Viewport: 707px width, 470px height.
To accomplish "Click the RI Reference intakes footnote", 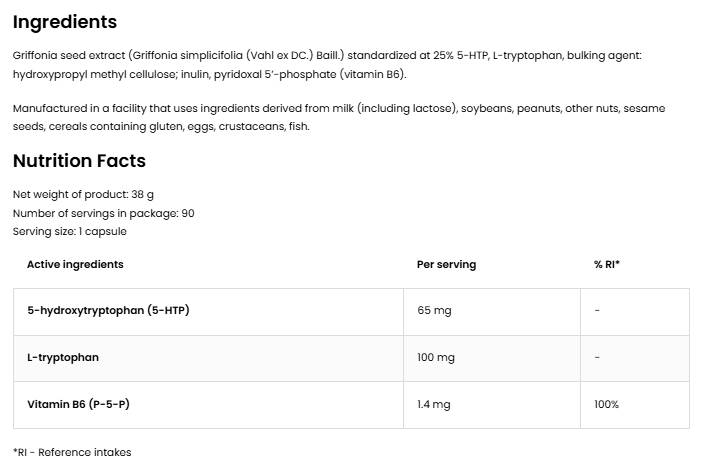I will point(72,452).
